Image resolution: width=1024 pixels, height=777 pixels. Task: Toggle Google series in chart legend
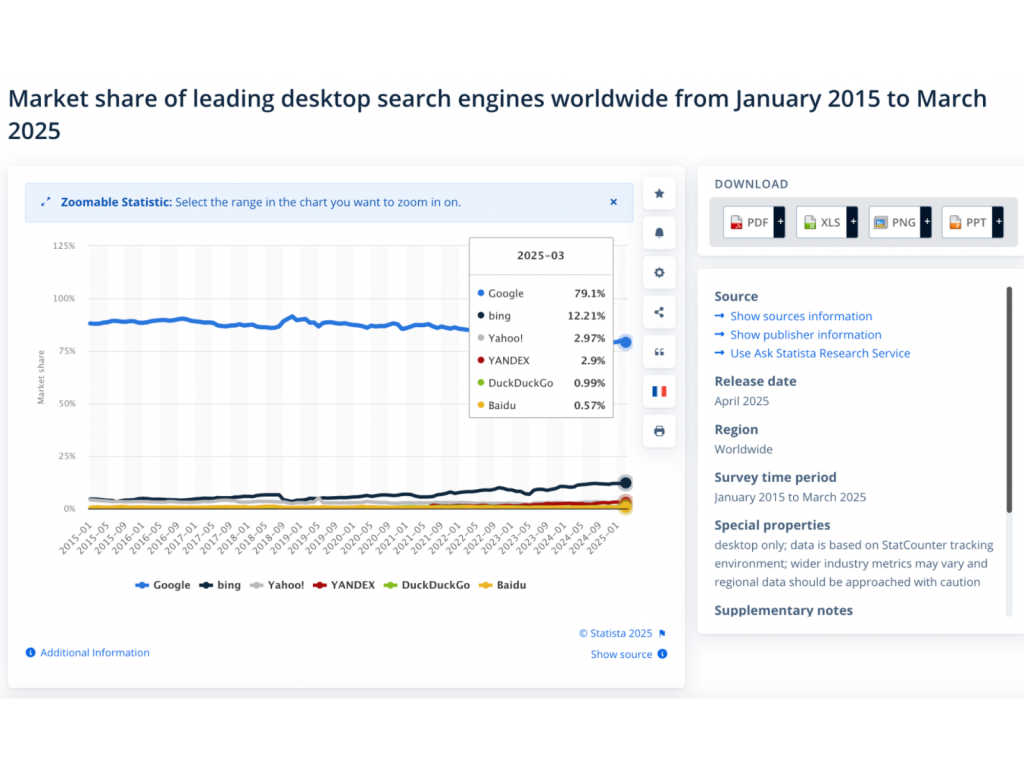[163, 585]
